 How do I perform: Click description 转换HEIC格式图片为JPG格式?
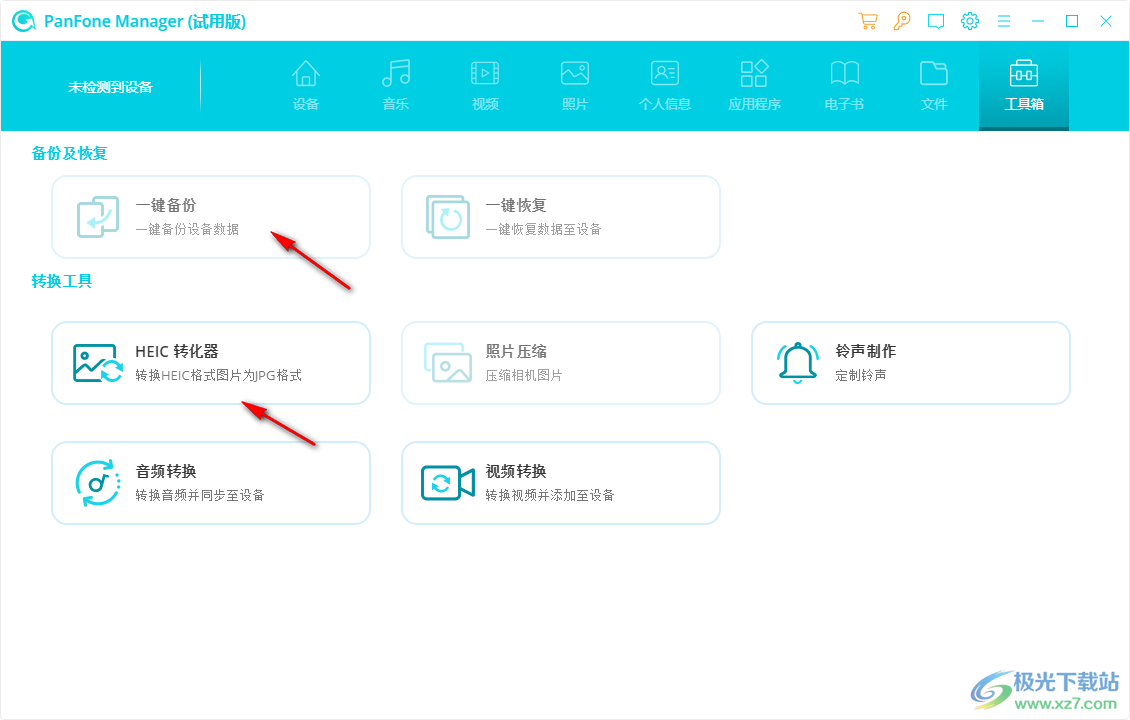218,375
